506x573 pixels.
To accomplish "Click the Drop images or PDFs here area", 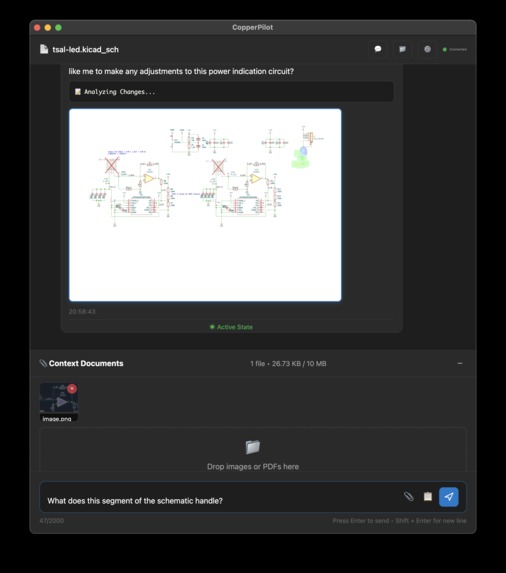I will click(253, 450).
